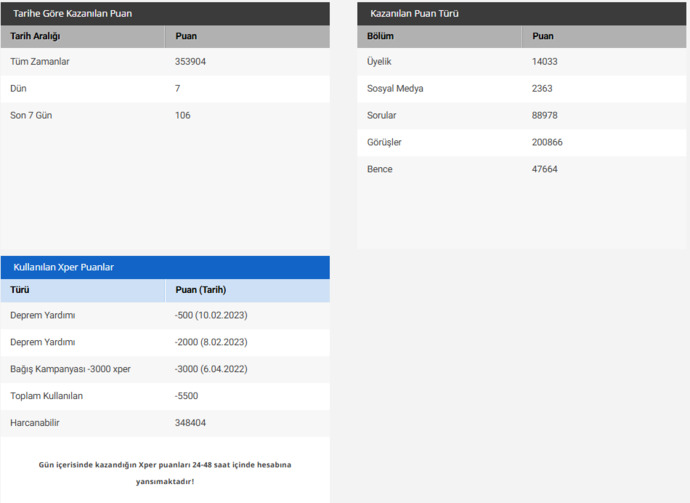Select the Sorular value 88978
Screen dimensions: 690x503
pyautogui.click(x=544, y=115)
